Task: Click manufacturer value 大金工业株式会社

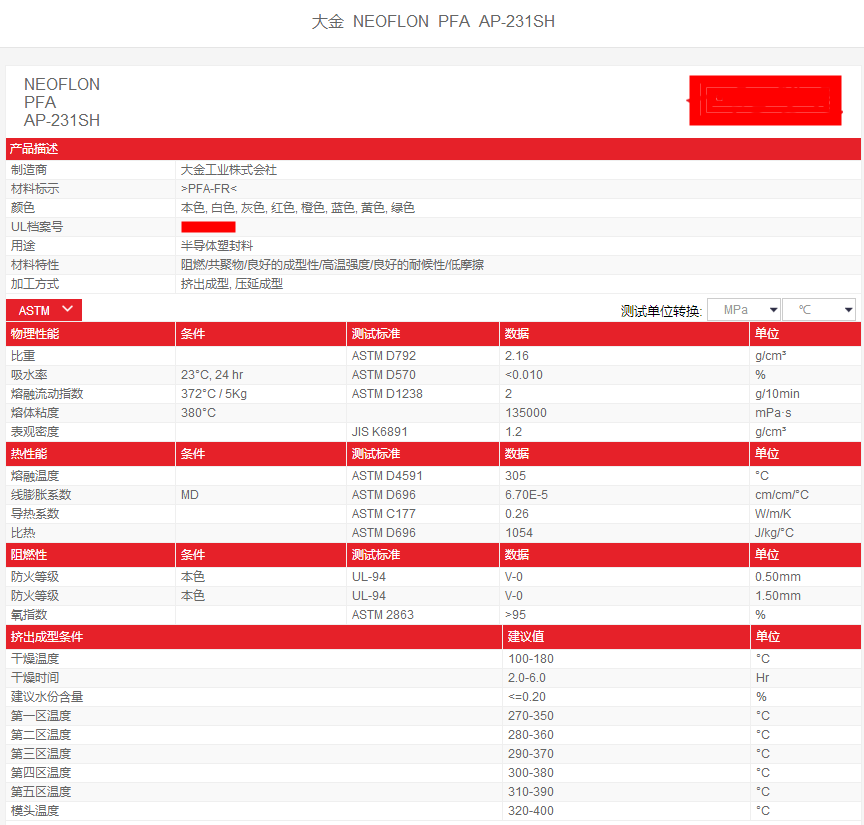Action: tap(229, 170)
